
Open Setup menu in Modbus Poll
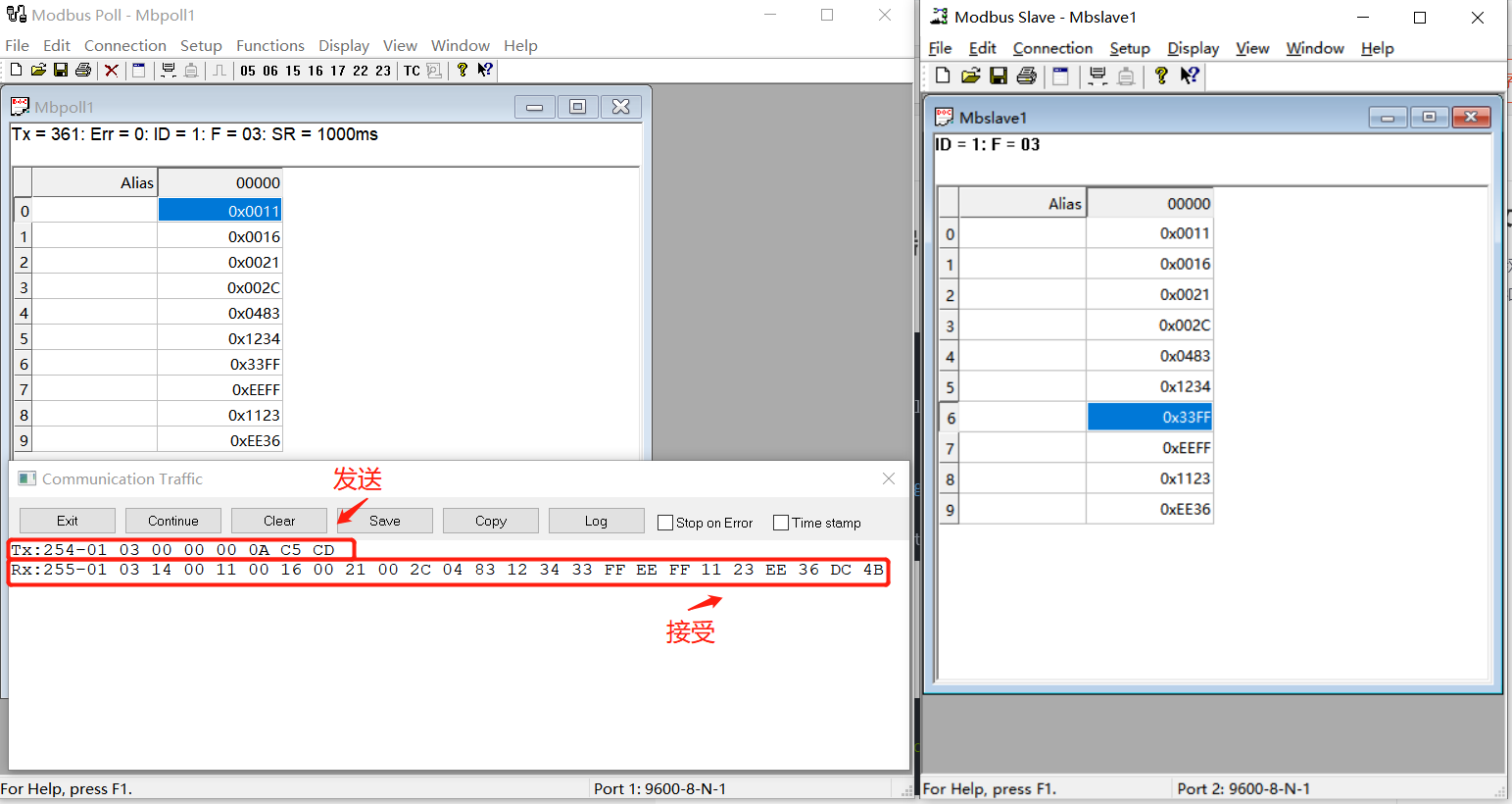(201, 45)
